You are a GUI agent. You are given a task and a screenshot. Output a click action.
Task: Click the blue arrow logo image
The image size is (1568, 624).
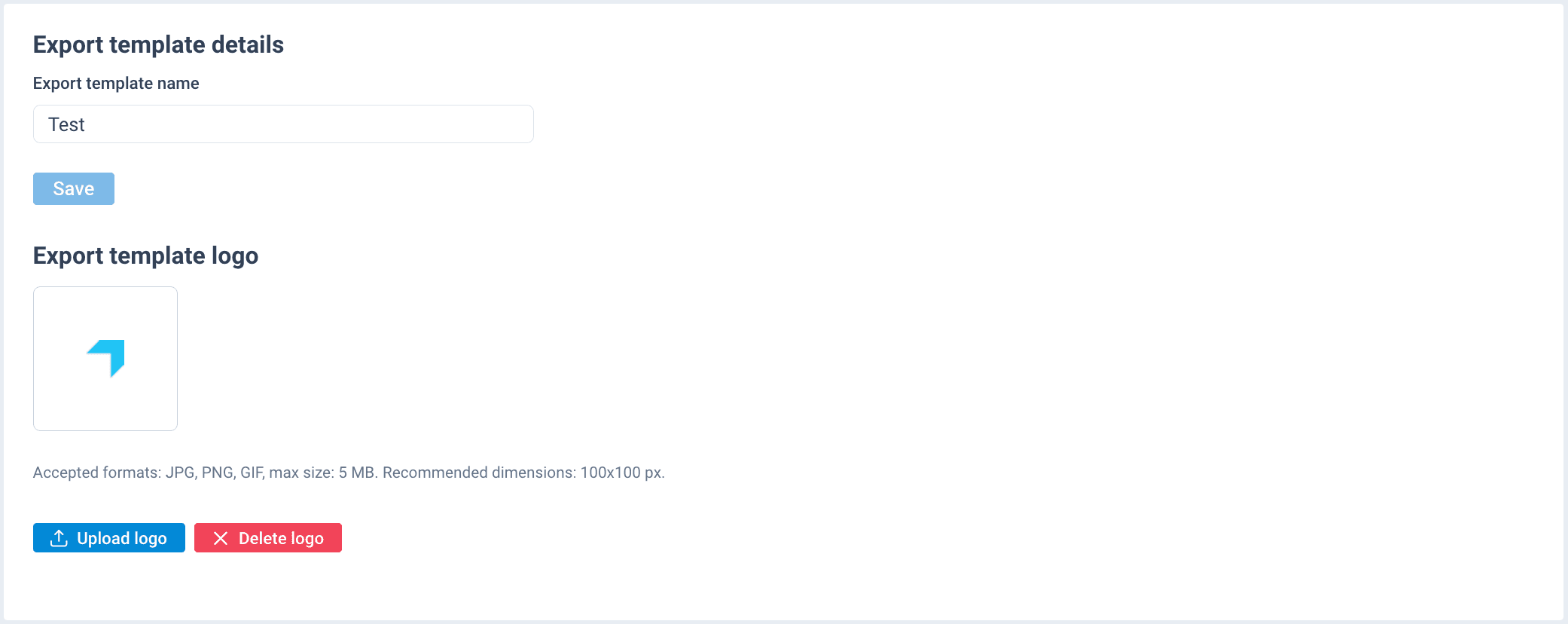click(x=105, y=358)
